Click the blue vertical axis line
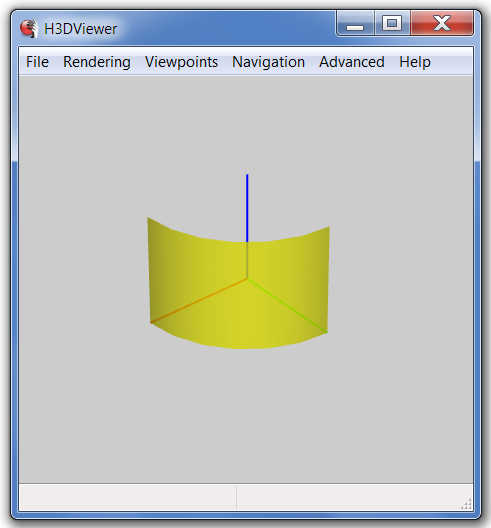The height and width of the screenshot is (528, 491). 247,208
